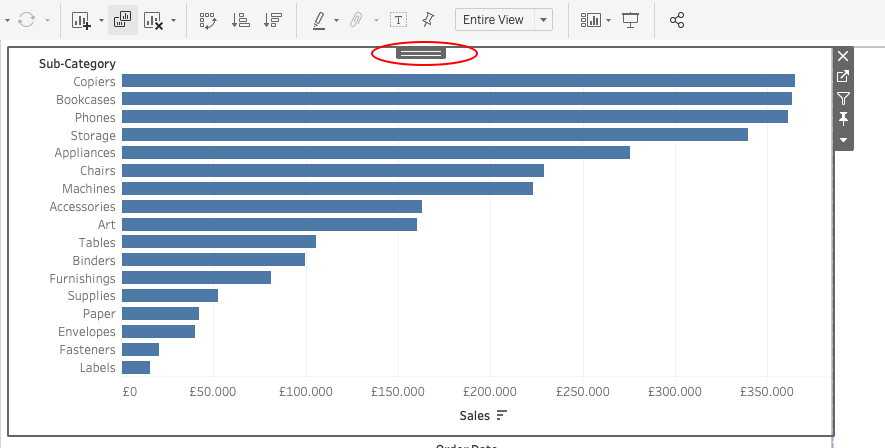Select the Copiers bar
The image size is (885, 448).
point(458,81)
